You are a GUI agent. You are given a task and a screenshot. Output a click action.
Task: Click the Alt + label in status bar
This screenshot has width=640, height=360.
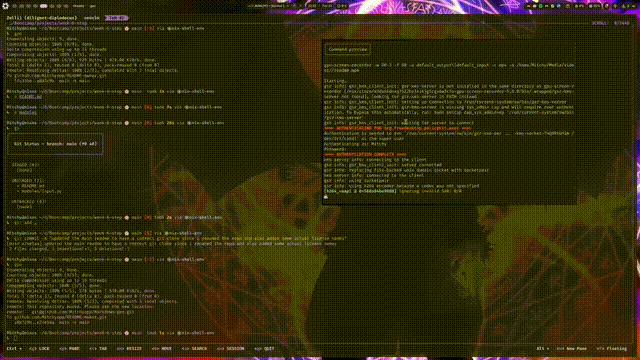(x=542, y=349)
